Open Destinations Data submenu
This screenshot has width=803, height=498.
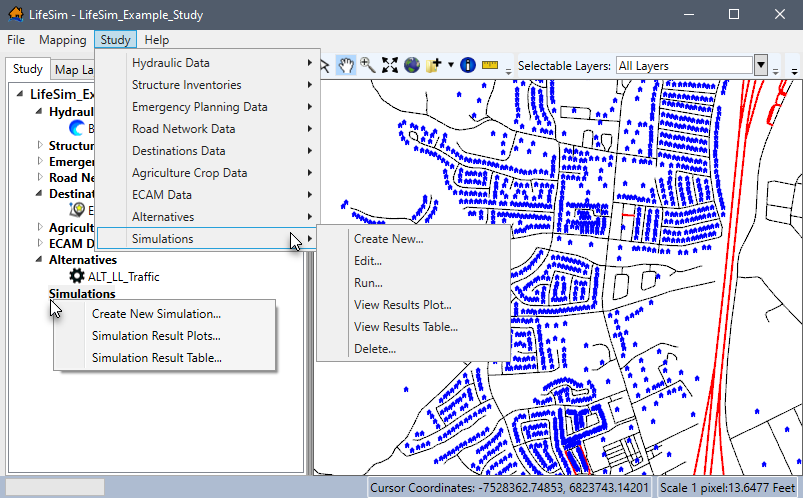tap(208, 151)
